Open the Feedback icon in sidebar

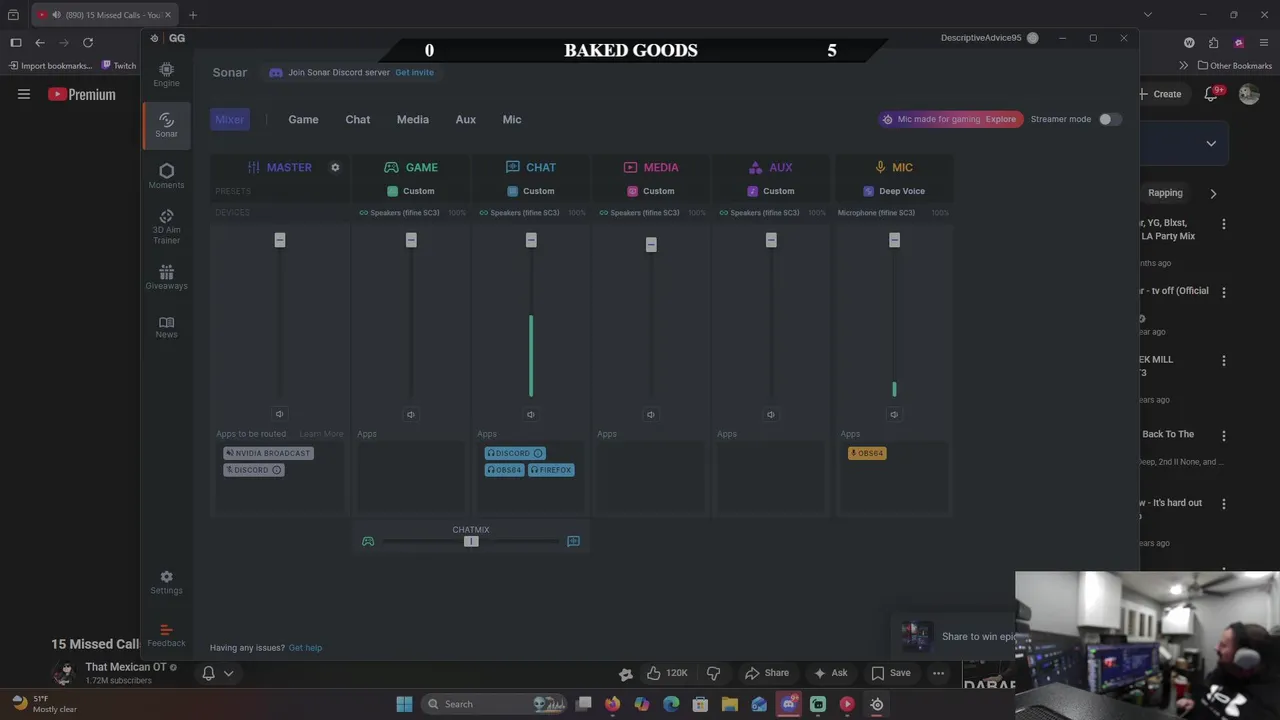tap(166, 635)
